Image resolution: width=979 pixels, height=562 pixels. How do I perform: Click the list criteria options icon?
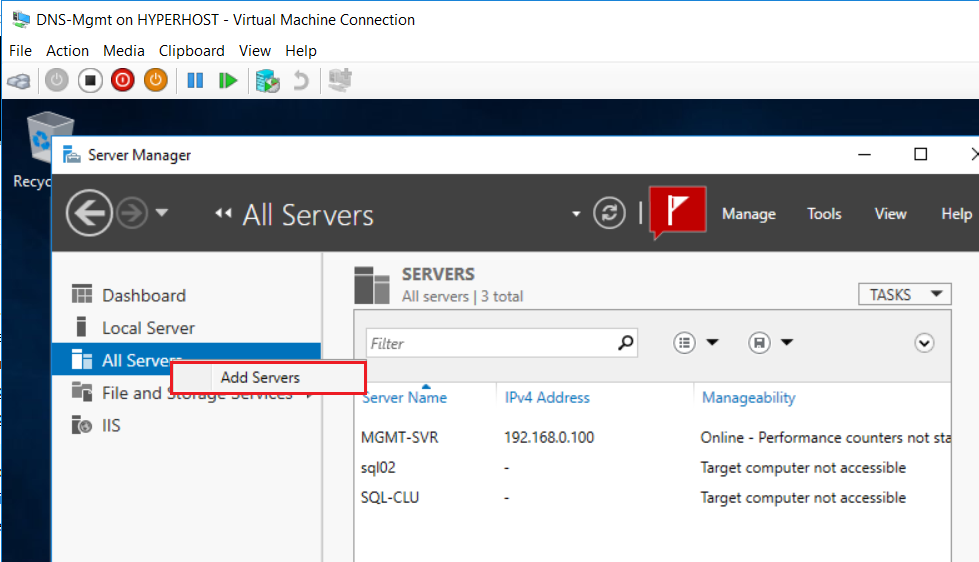[684, 343]
